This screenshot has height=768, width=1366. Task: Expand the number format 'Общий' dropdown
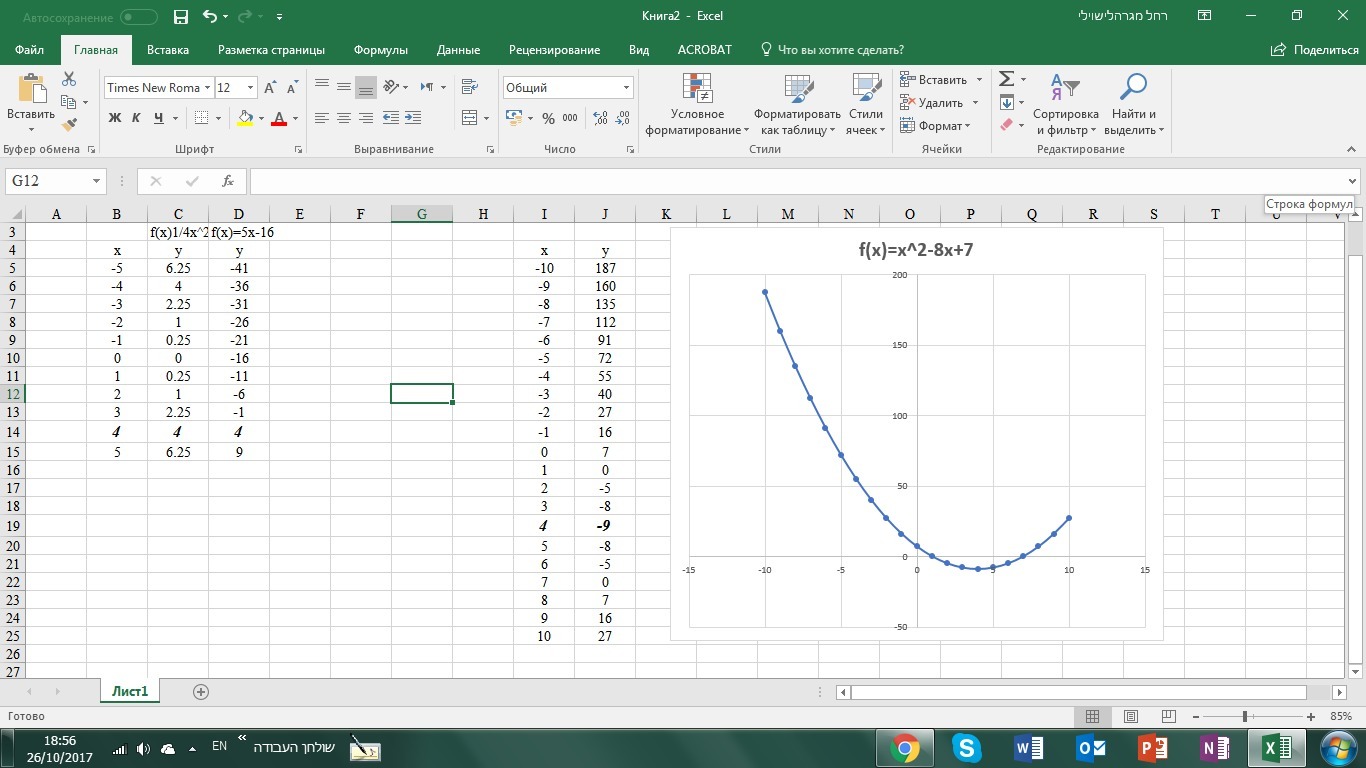click(626, 88)
